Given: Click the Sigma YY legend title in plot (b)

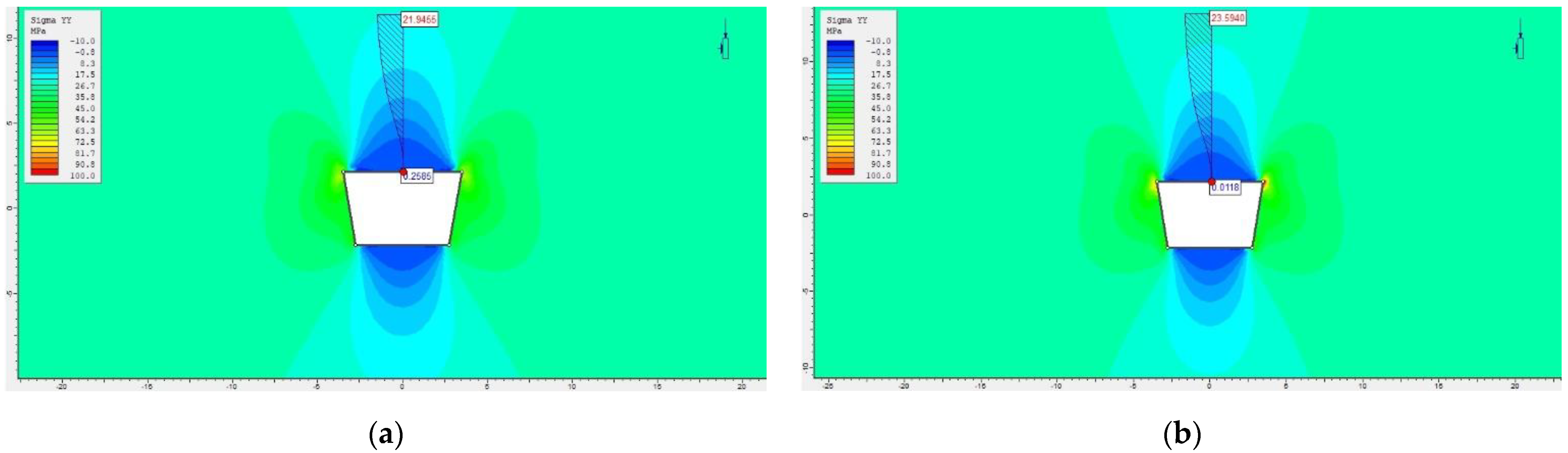Looking at the screenshot, I should tap(847, 20).
